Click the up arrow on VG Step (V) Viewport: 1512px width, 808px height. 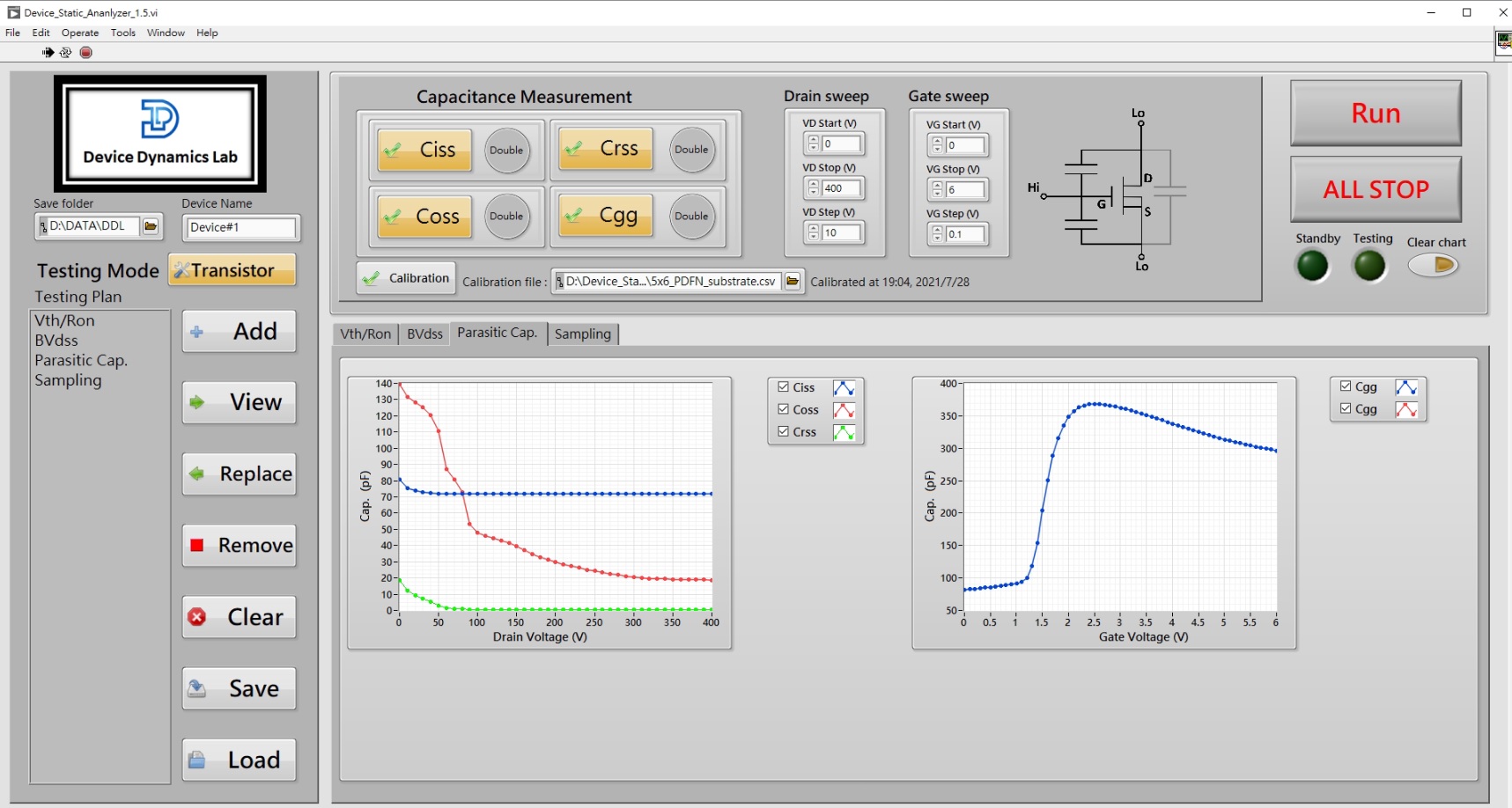936,229
